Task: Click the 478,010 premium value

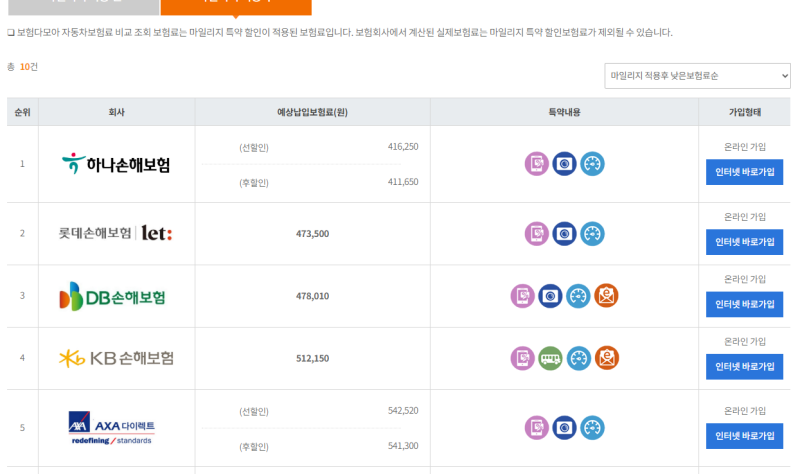Action: click(x=312, y=296)
